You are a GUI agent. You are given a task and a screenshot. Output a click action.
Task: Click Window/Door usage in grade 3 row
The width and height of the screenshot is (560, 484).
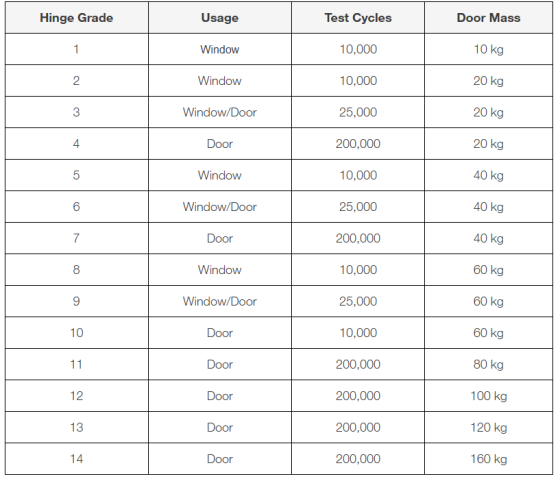[220, 112]
